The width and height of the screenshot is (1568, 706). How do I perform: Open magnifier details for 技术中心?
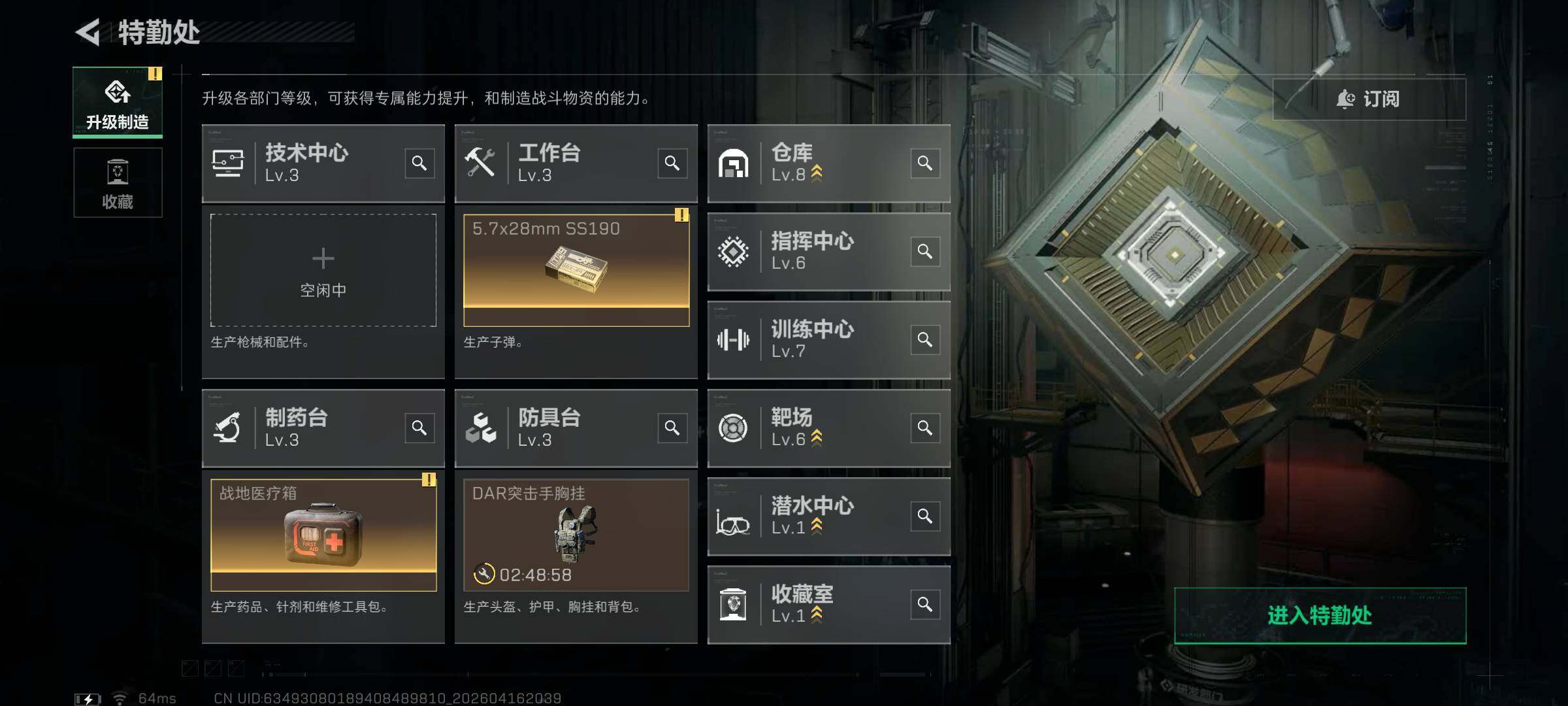(x=419, y=163)
